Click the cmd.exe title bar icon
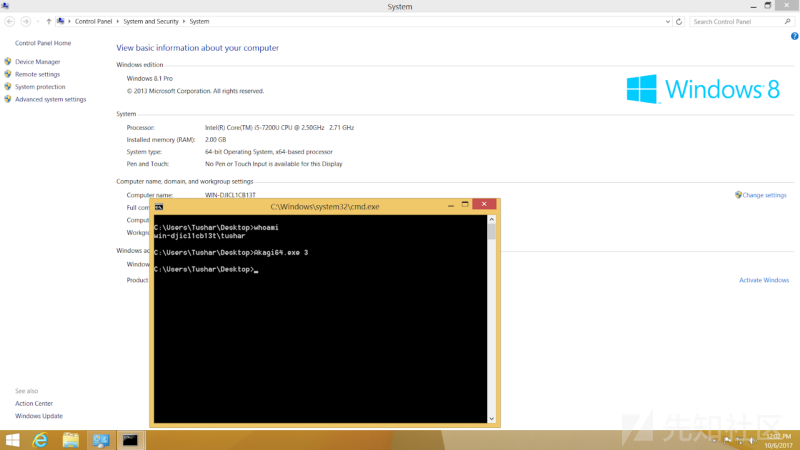Viewport: 800px width, 450px height. (x=159, y=207)
